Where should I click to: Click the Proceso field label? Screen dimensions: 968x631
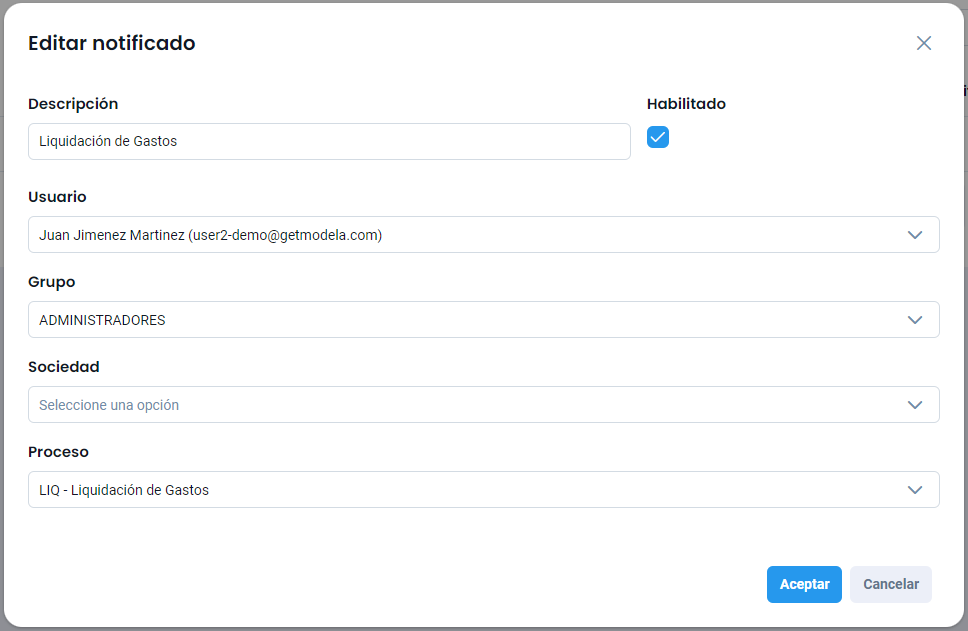58,452
